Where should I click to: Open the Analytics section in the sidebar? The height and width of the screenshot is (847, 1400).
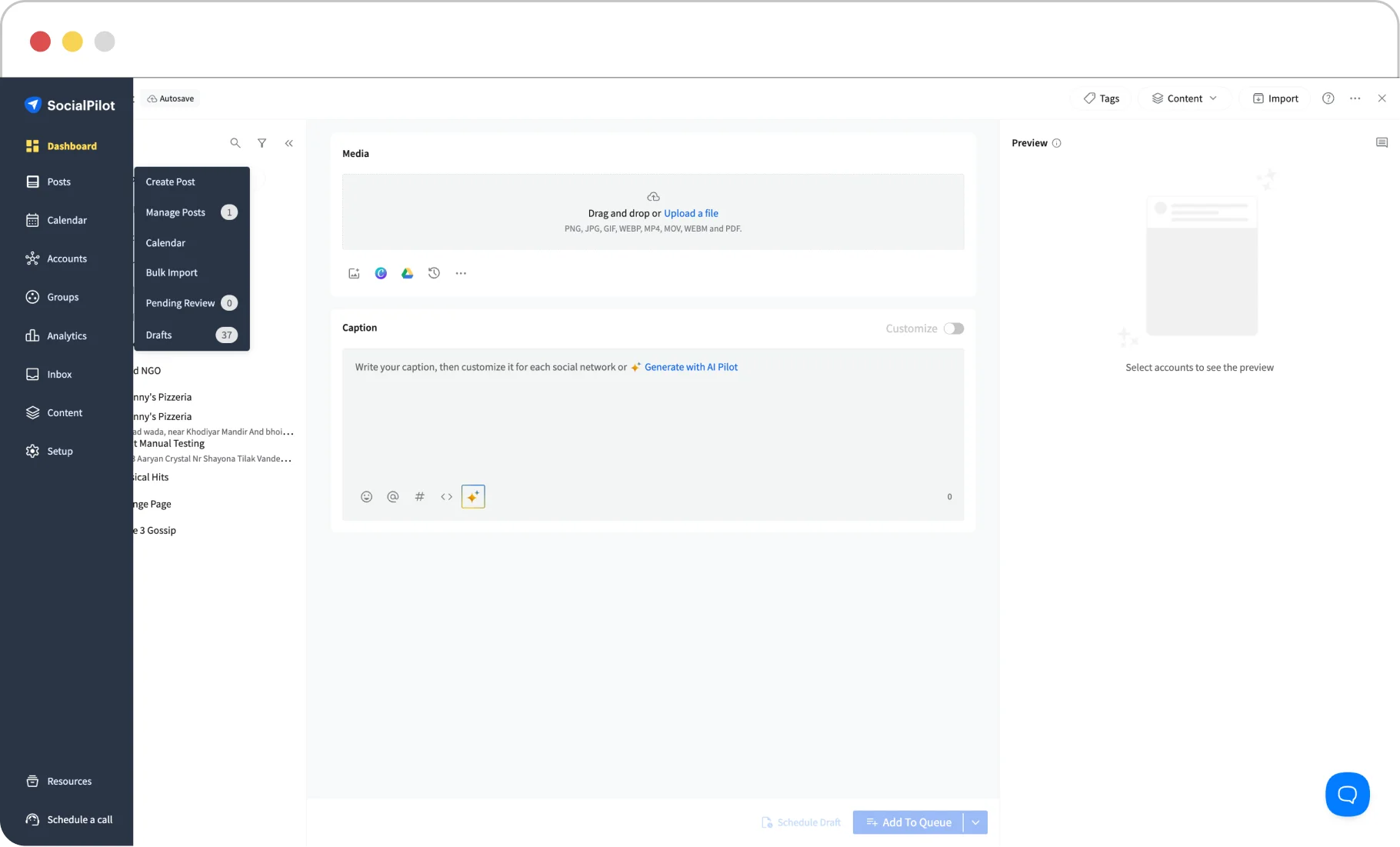[65, 335]
